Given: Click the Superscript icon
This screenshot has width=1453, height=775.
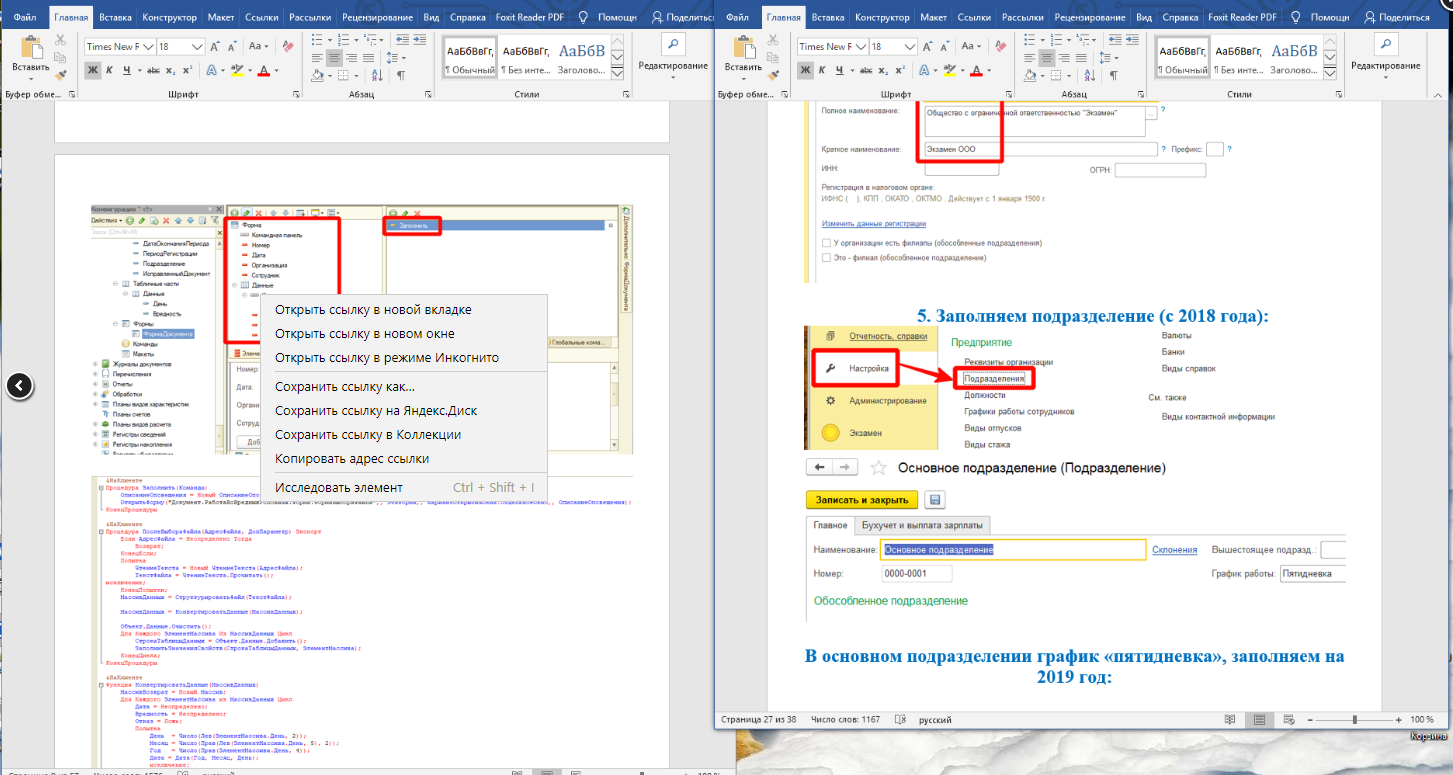Looking at the screenshot, I should pyautogui.click(x=187, y=70).
